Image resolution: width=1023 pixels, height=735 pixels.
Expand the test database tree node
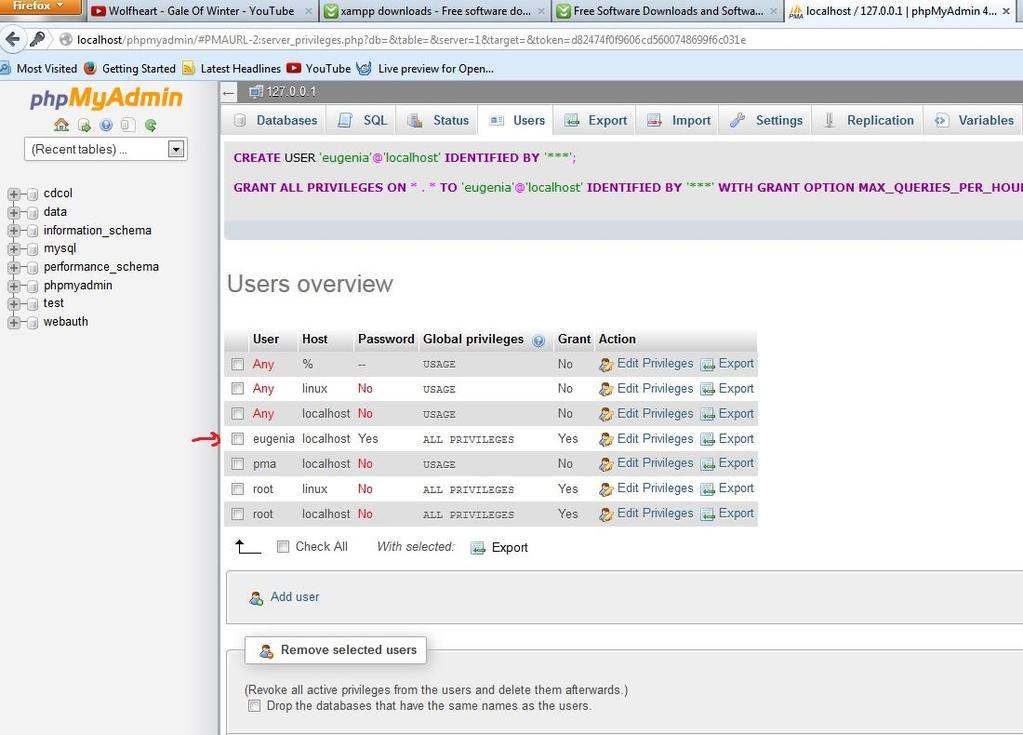tap(14, 304)
